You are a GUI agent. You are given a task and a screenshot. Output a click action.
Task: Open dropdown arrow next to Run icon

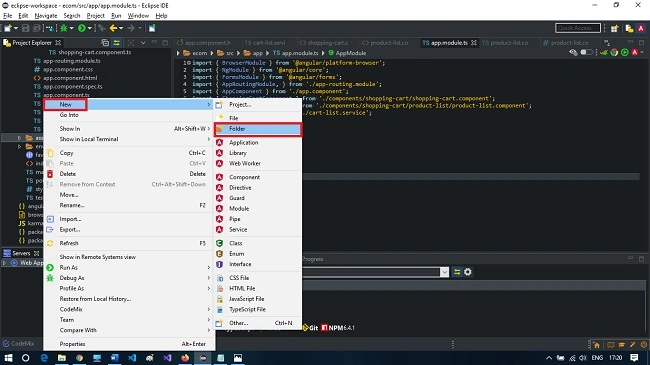90,28
